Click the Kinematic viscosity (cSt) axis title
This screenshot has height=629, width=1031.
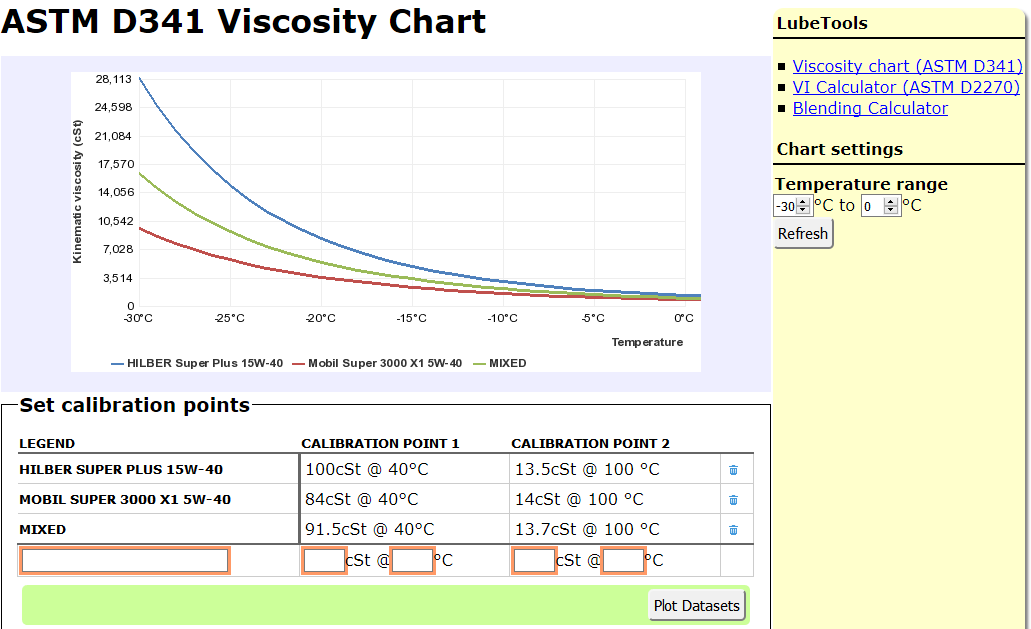pos(78,191)
